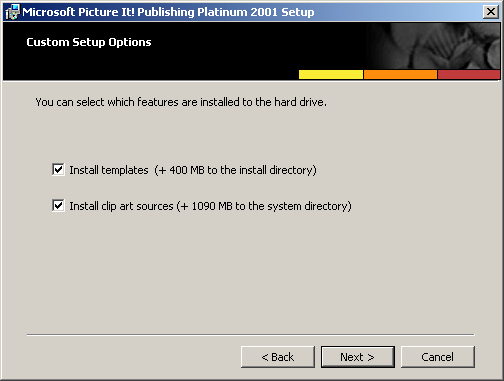Click the Next > button
The height and width of the screenshot is (381, 504).
358,357
